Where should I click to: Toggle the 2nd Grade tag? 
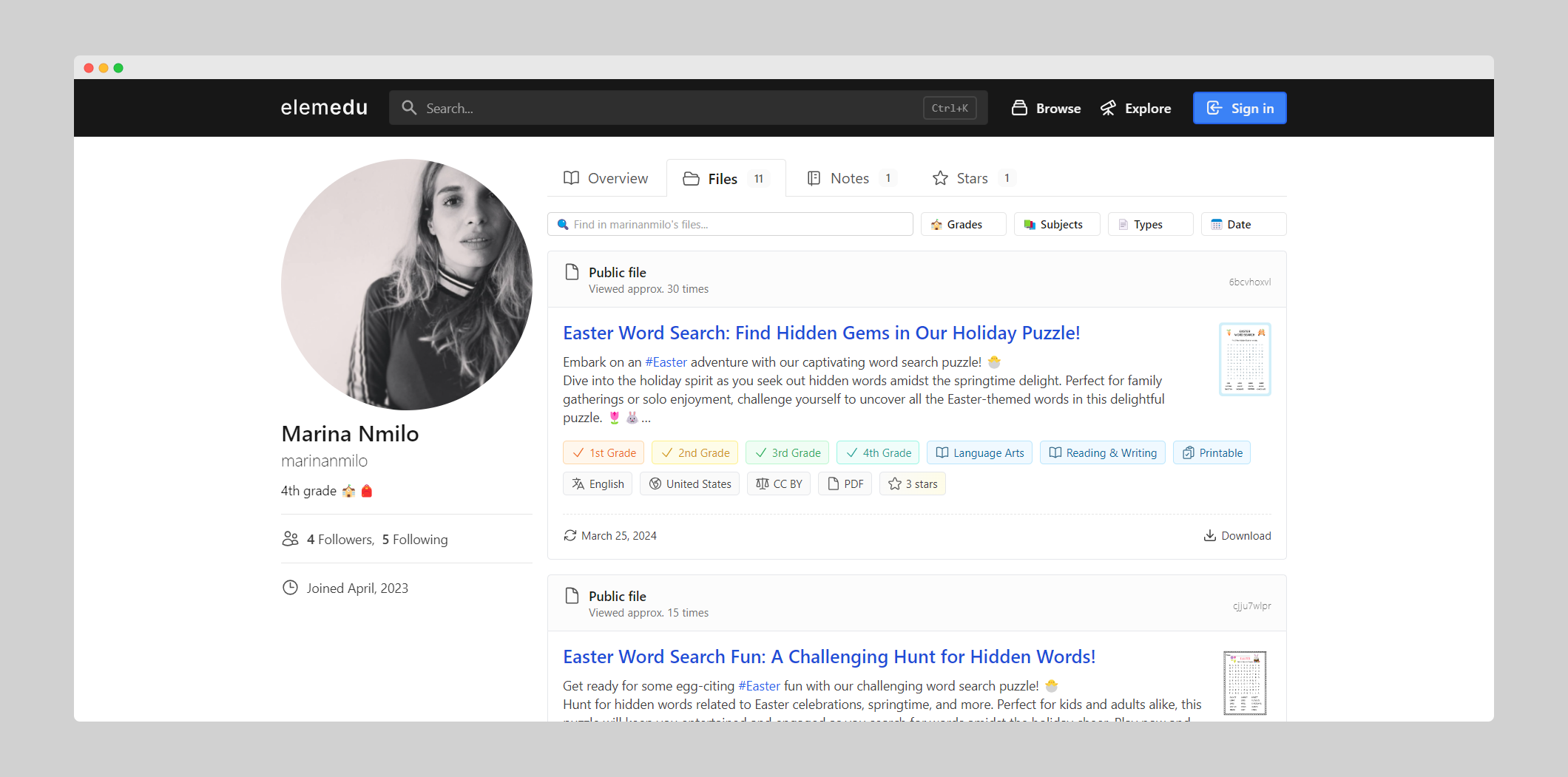[x=695, y=452]
